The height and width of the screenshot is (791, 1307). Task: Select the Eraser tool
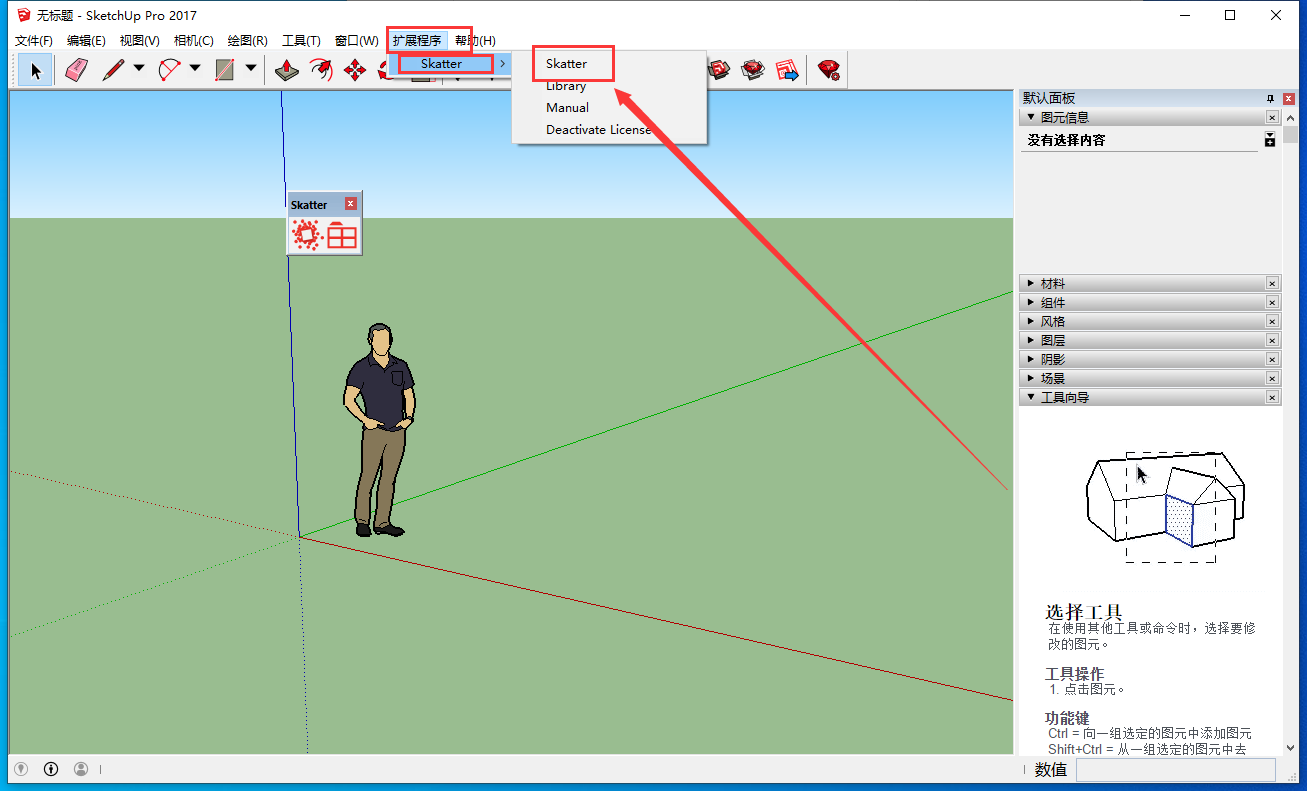coord(77,70)
